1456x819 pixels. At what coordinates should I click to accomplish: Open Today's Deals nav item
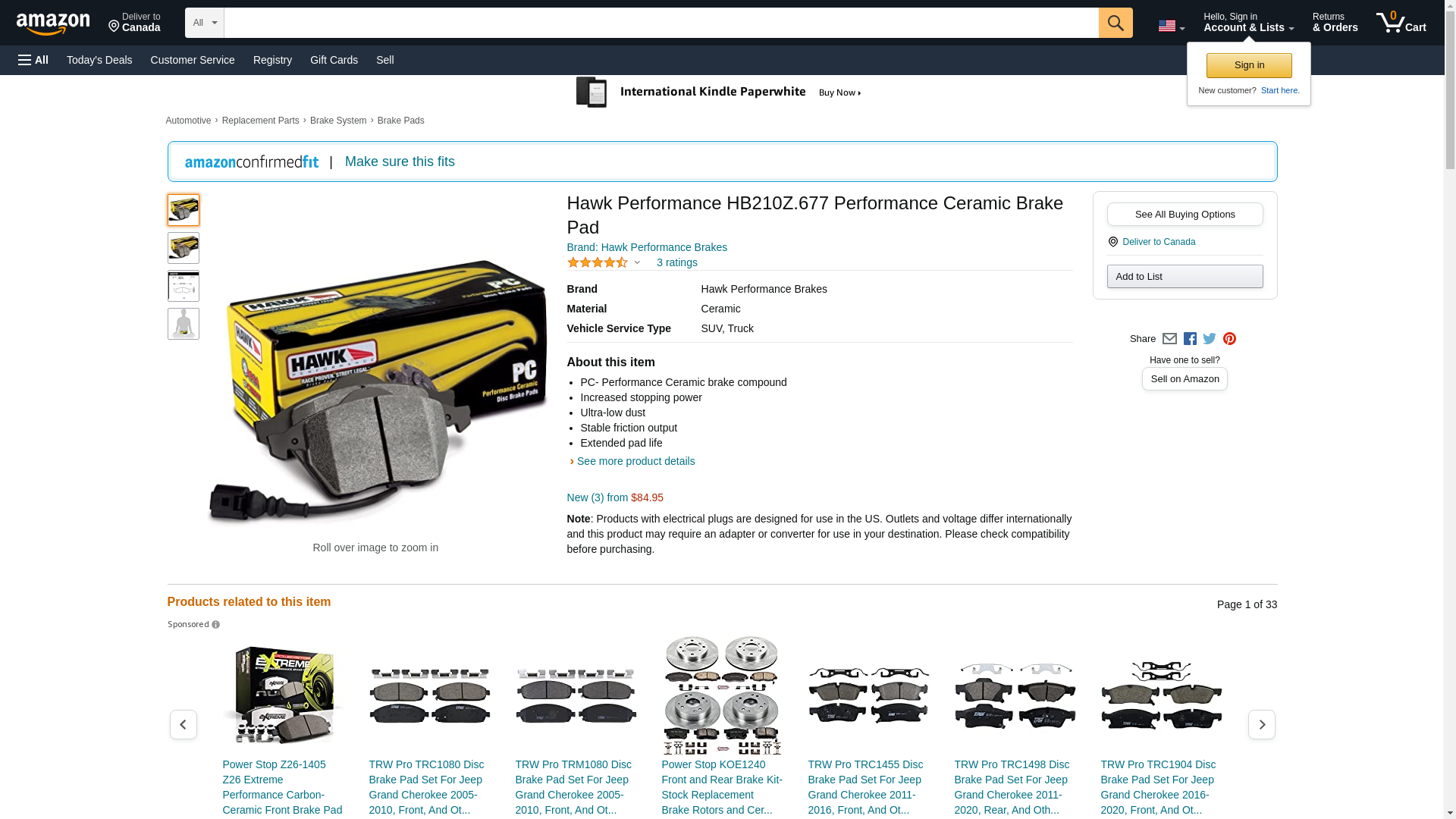point(99,60)
